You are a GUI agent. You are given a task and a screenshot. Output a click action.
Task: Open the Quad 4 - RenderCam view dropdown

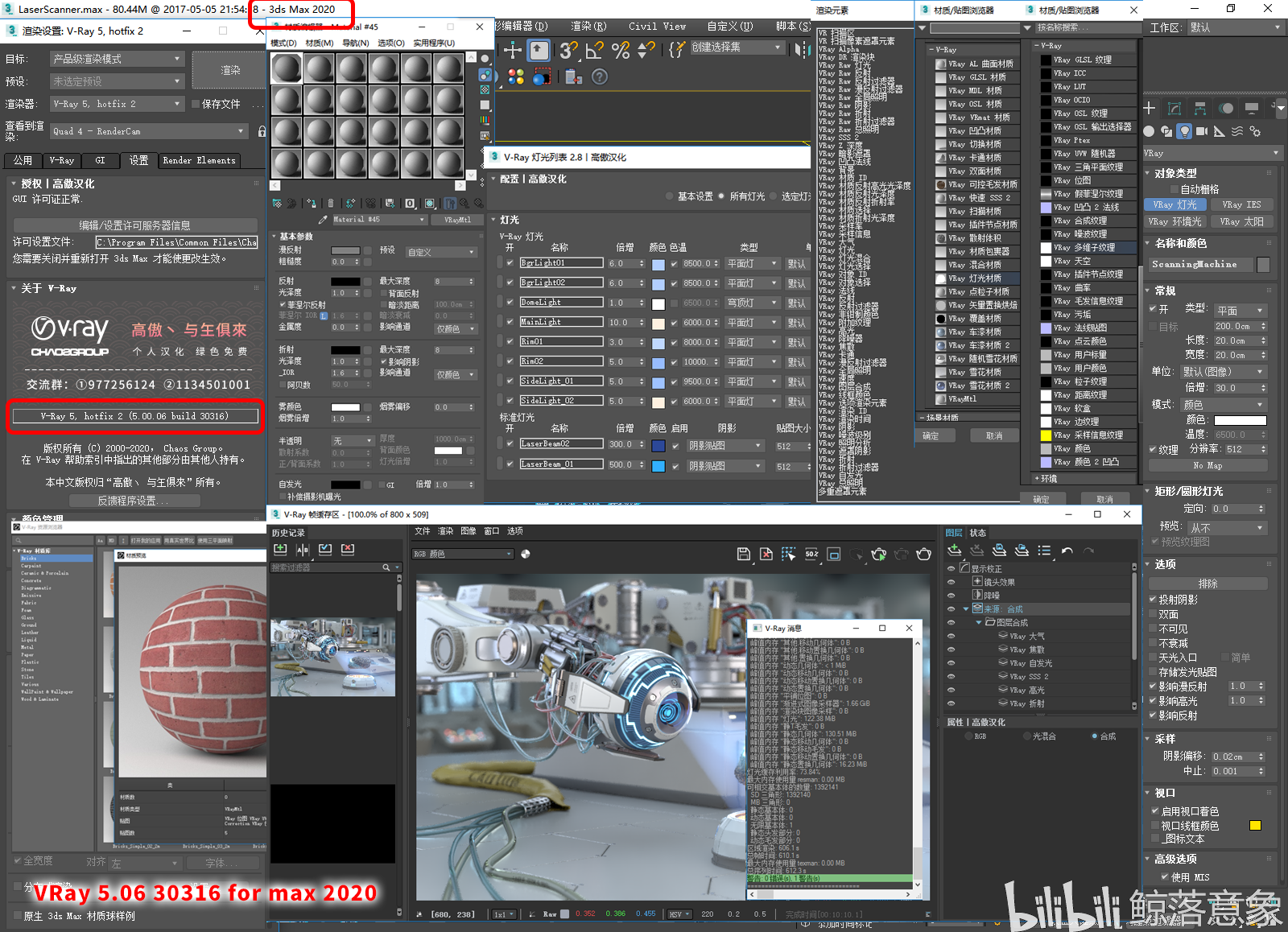point(149,131)
